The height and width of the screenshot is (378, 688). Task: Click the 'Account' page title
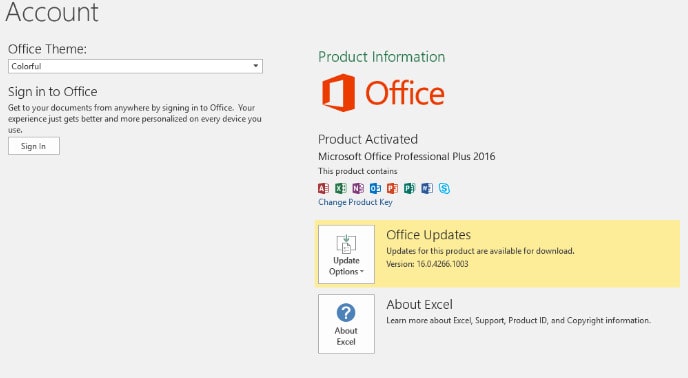pos(52,12)
